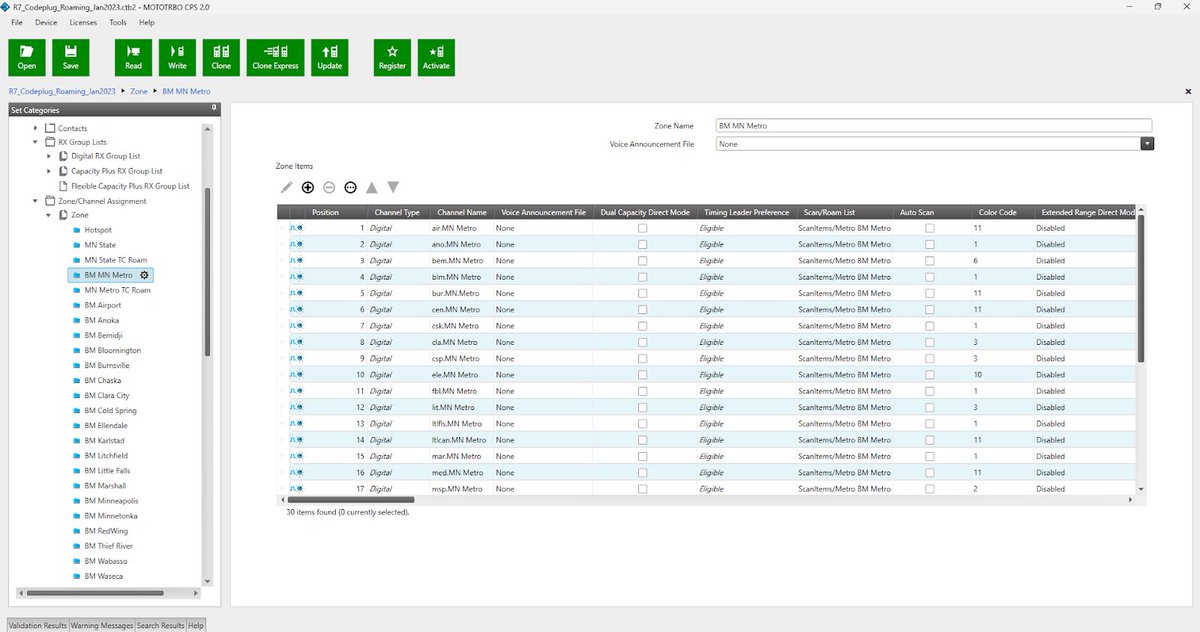This screenshot has width=1200, height=632.
Task: Click the gear icon next to BM MN Metro
Action: pyautogui.click(x=144, y=275)
